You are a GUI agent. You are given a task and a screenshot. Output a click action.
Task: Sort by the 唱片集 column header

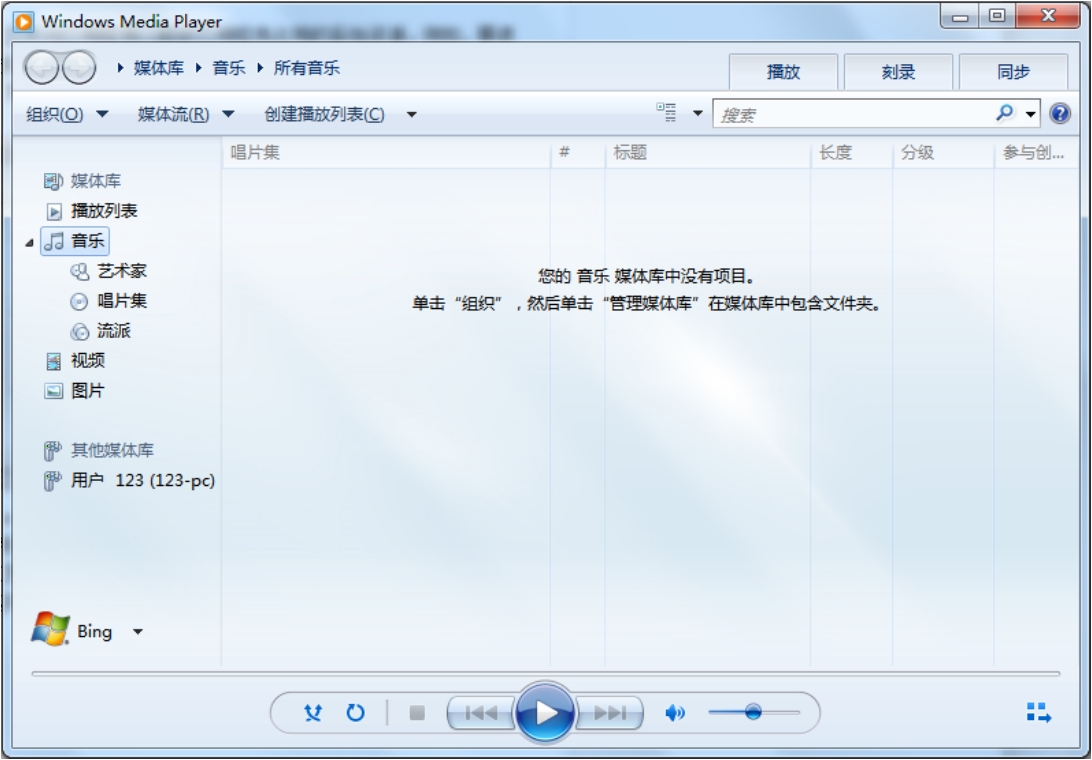pyautogui.click(x=386, y=153)
